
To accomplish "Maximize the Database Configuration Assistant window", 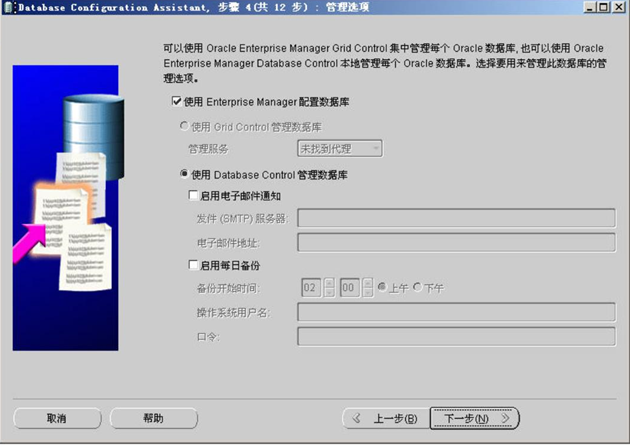I will coord(603,7).
